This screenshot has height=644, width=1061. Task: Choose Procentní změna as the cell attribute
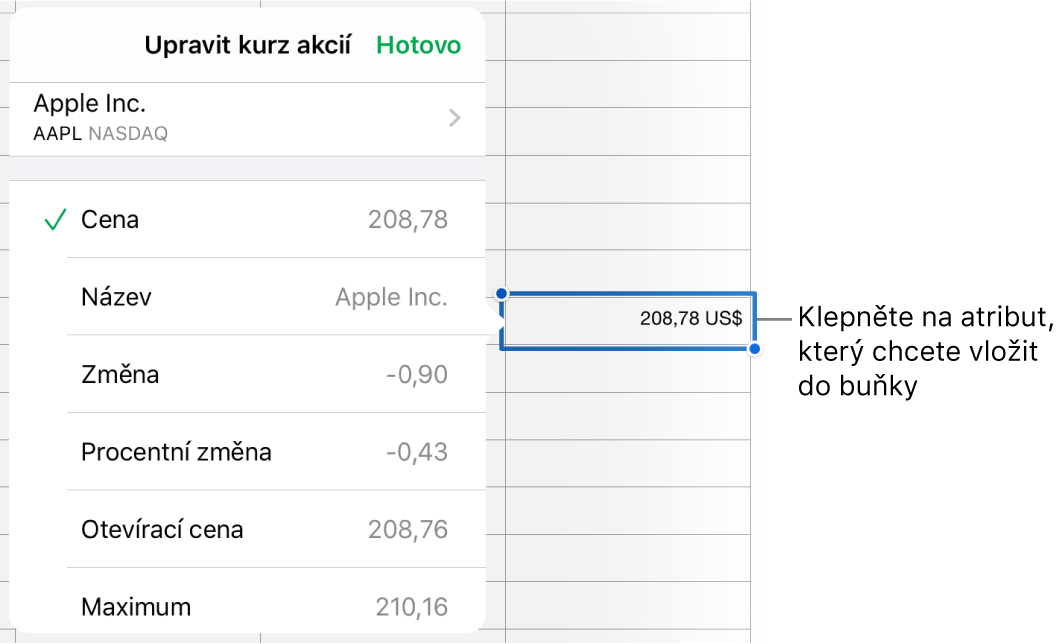point(250,452)
